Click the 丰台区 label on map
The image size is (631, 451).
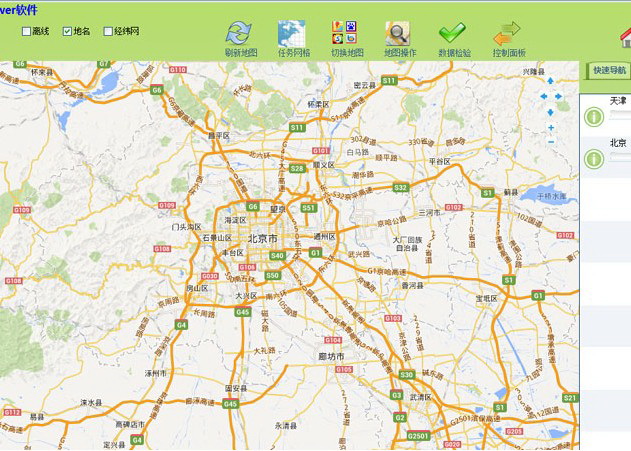[x=233, y=253]
